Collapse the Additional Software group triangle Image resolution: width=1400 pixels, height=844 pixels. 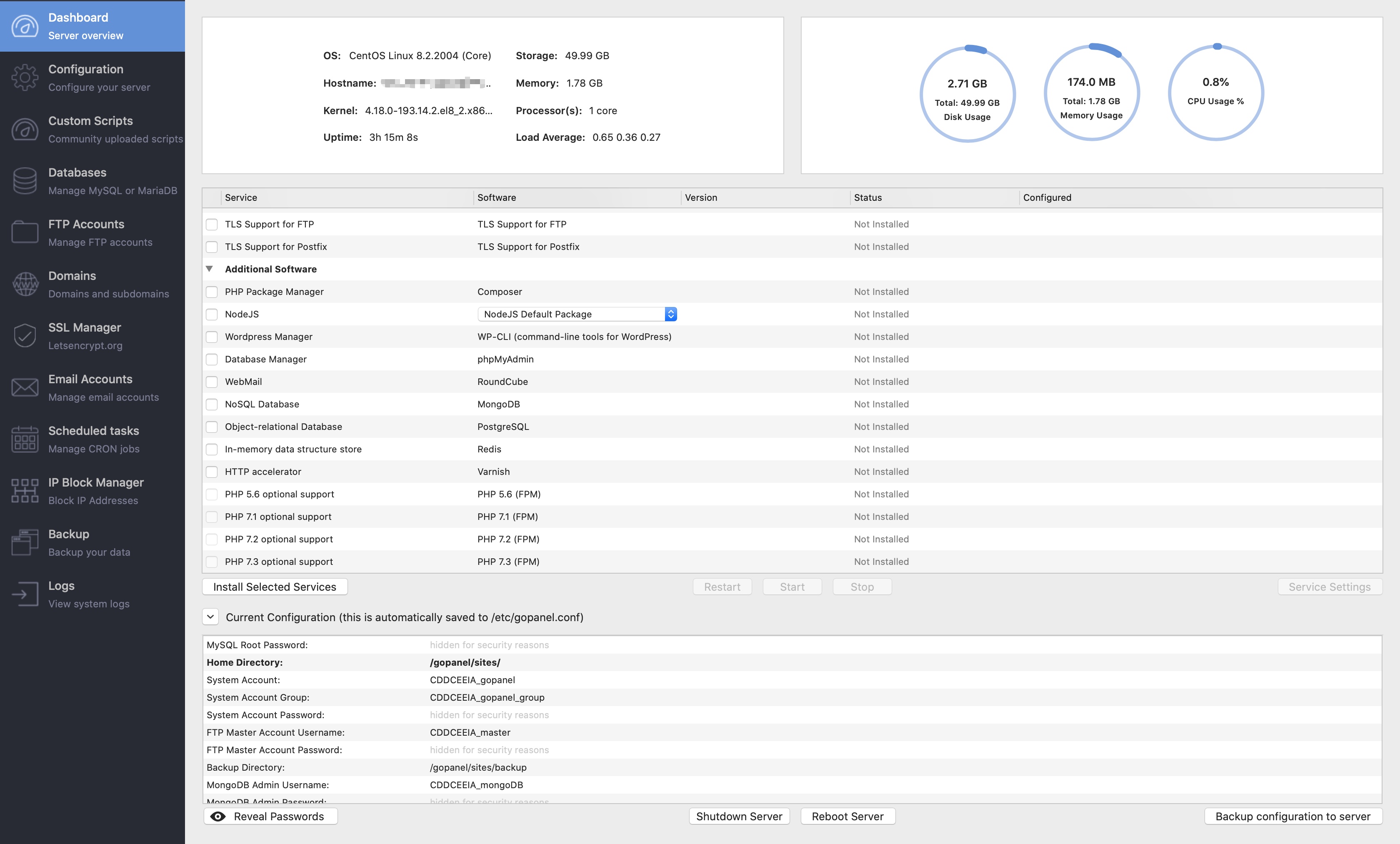[209, 269]
